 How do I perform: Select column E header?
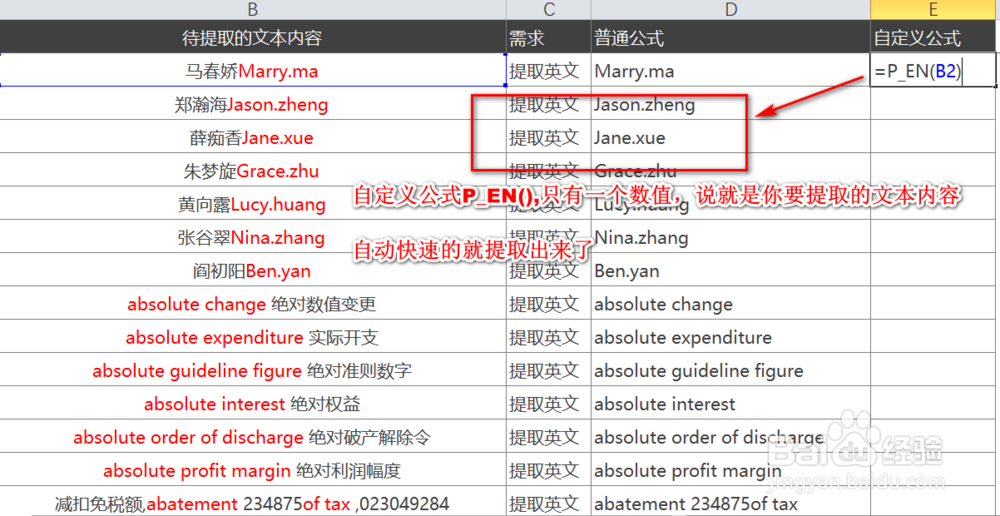(x=935, y=10)
